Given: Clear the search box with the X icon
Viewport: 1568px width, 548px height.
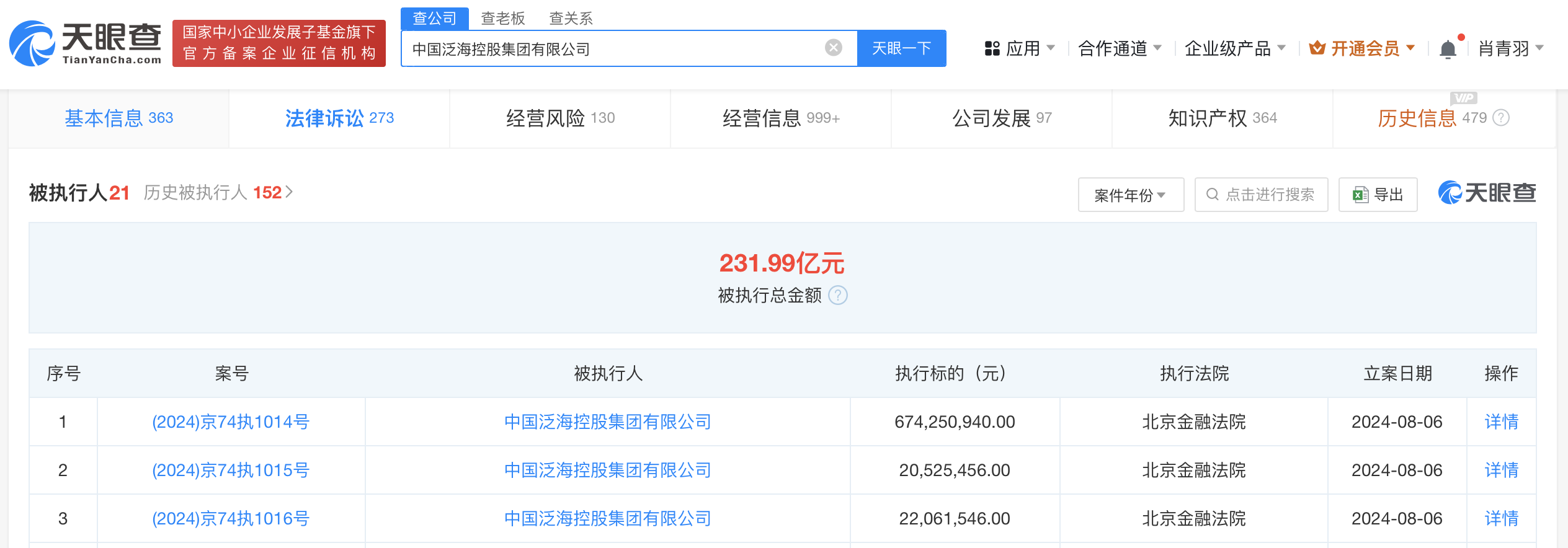Looking at the screenshot, I should click(834, 48).
